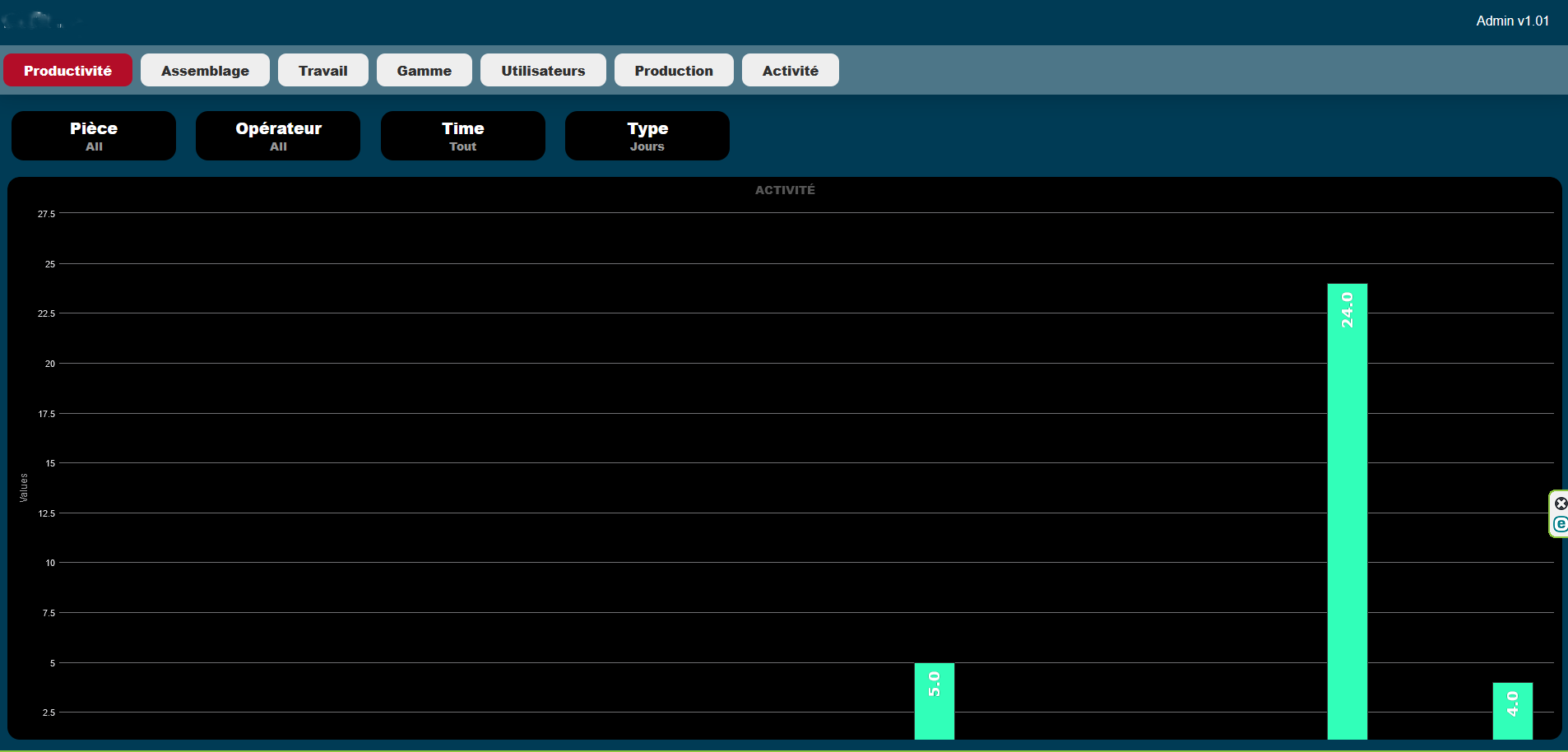Click the 27.5 axis value

[46, 214]
